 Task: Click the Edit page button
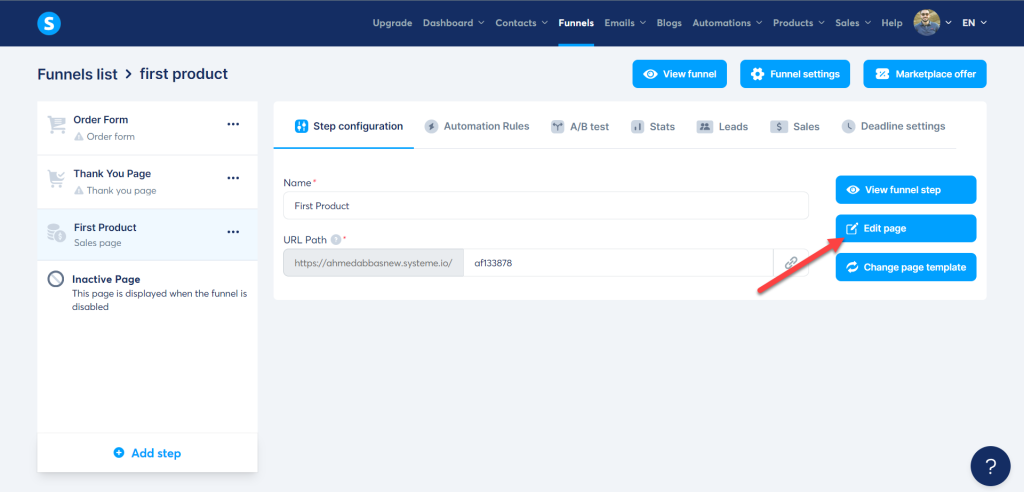(x=905, y=228)
